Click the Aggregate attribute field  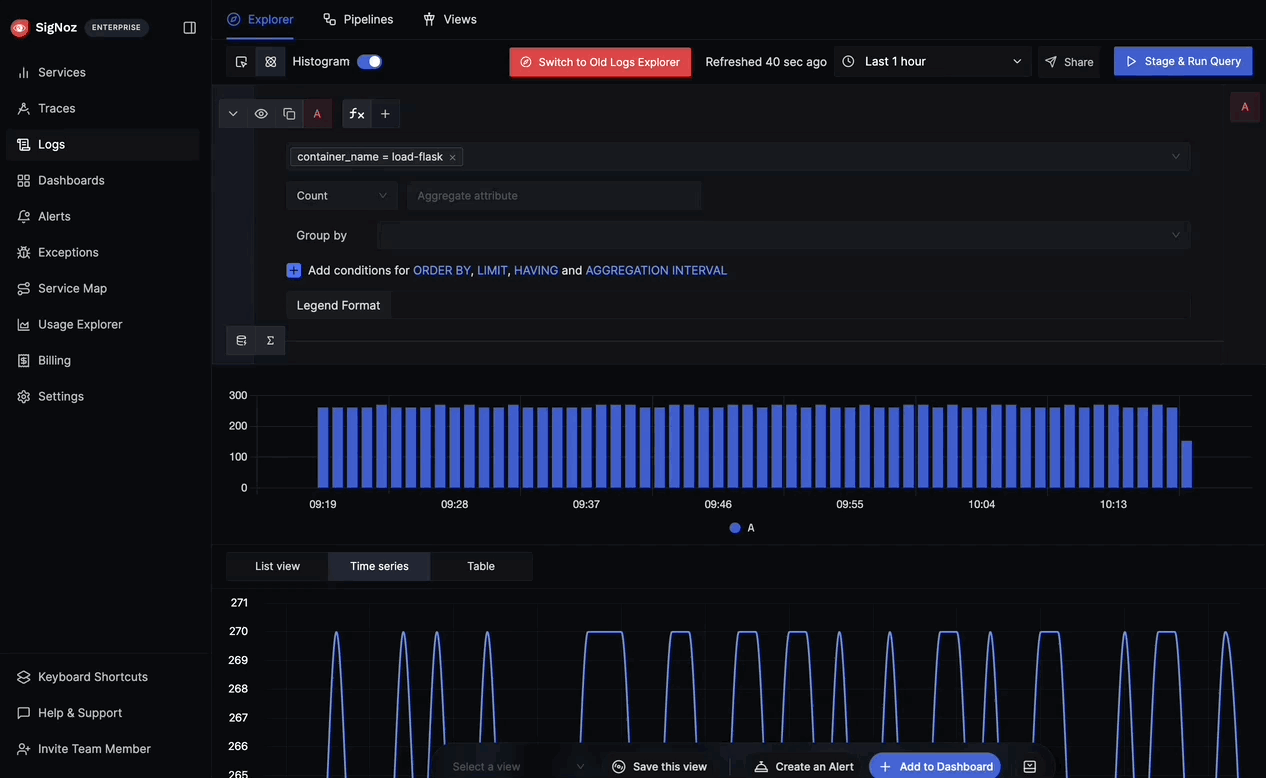[554, 196]
